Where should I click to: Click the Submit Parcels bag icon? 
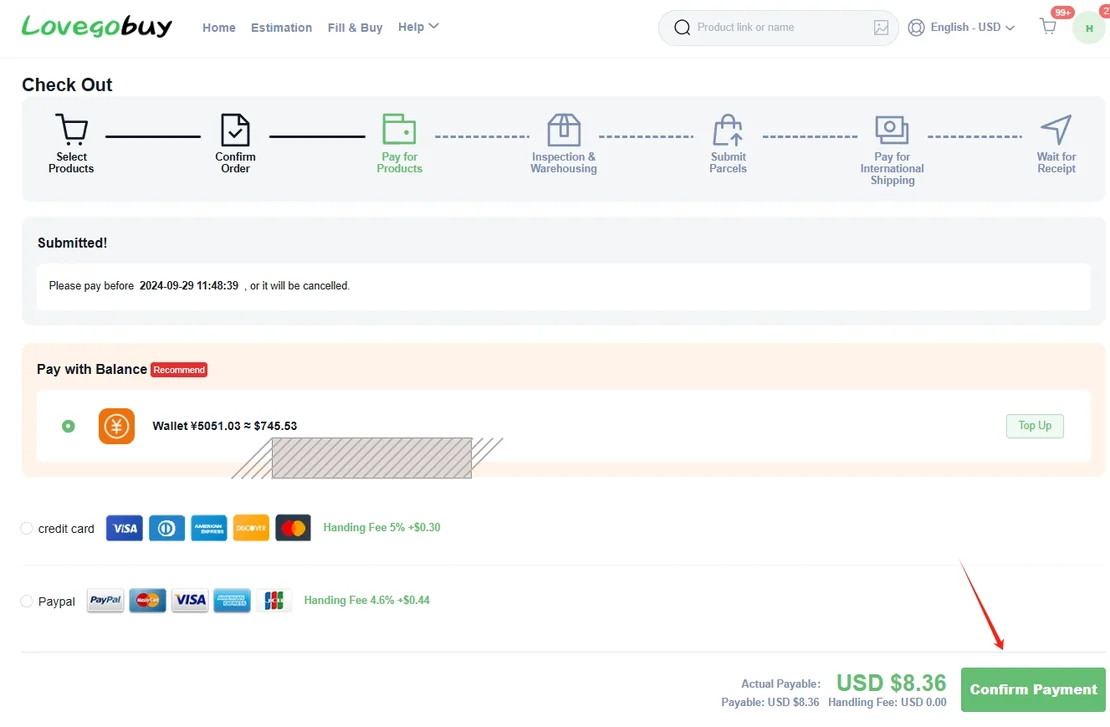(x=728, y=130)
